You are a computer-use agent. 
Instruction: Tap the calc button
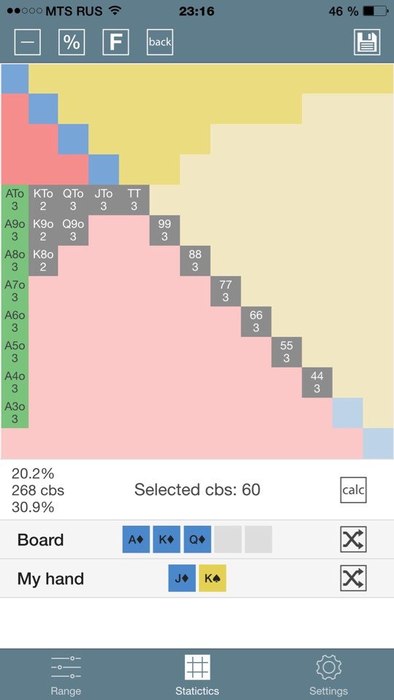[x=353, y=490]
